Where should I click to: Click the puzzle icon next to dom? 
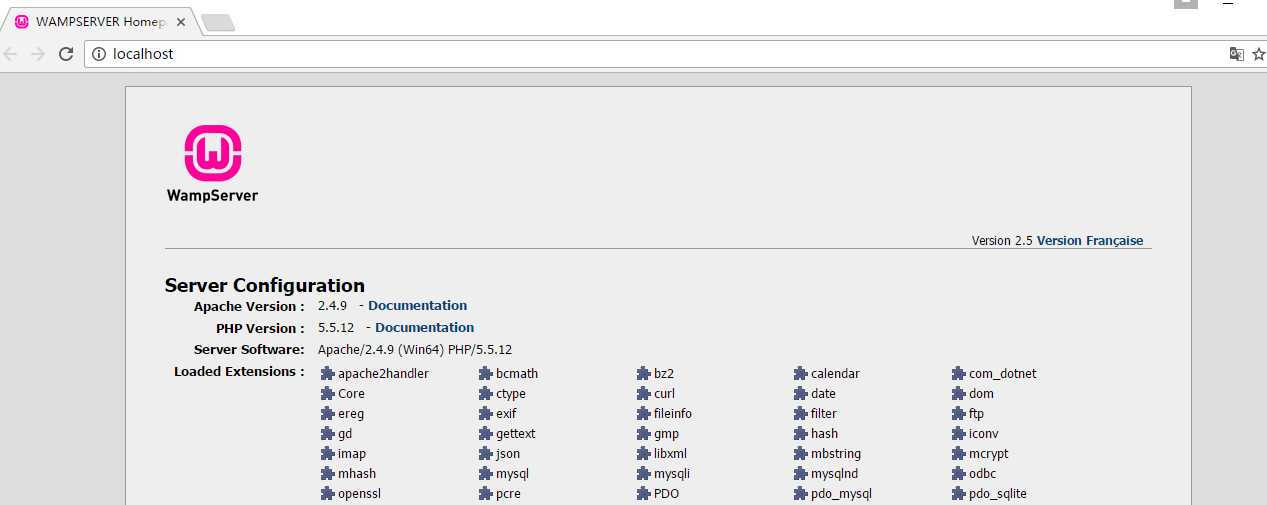959,394
